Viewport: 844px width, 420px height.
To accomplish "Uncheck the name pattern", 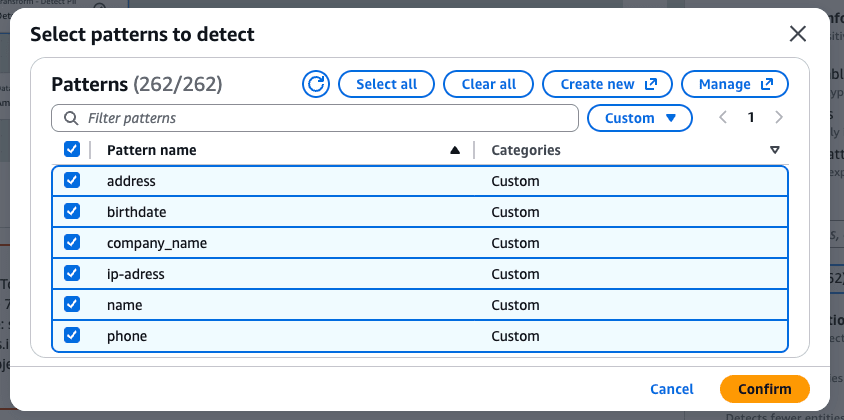I will pyautogui.click(x=72, y=304).
